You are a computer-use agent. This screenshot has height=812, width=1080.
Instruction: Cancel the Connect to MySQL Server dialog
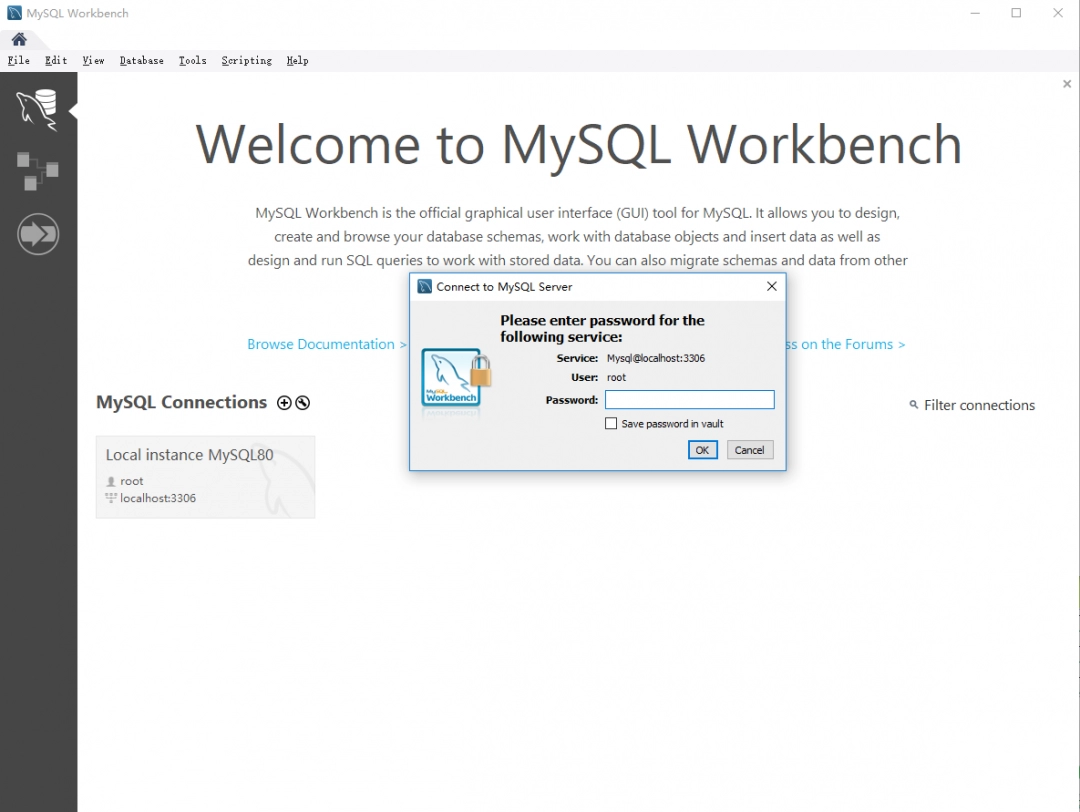[749, 450]
